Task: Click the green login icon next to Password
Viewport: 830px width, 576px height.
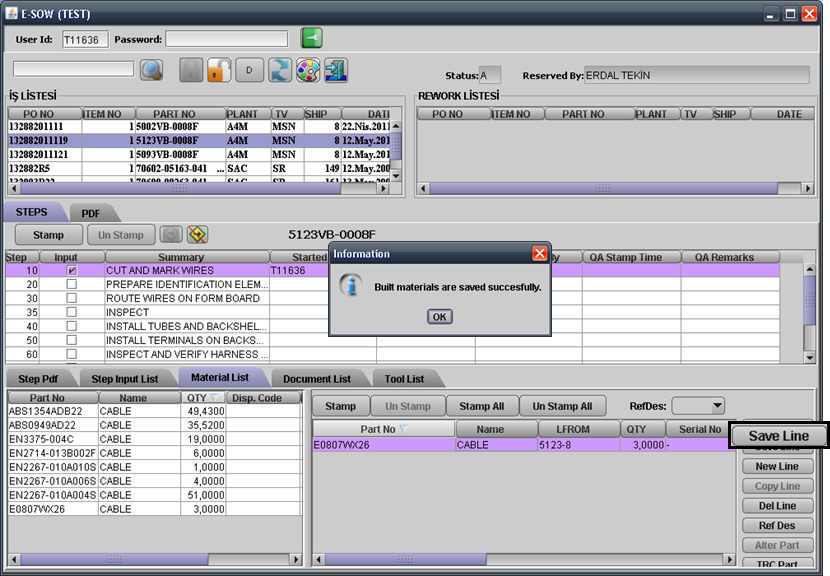Action: pos(311,38)
